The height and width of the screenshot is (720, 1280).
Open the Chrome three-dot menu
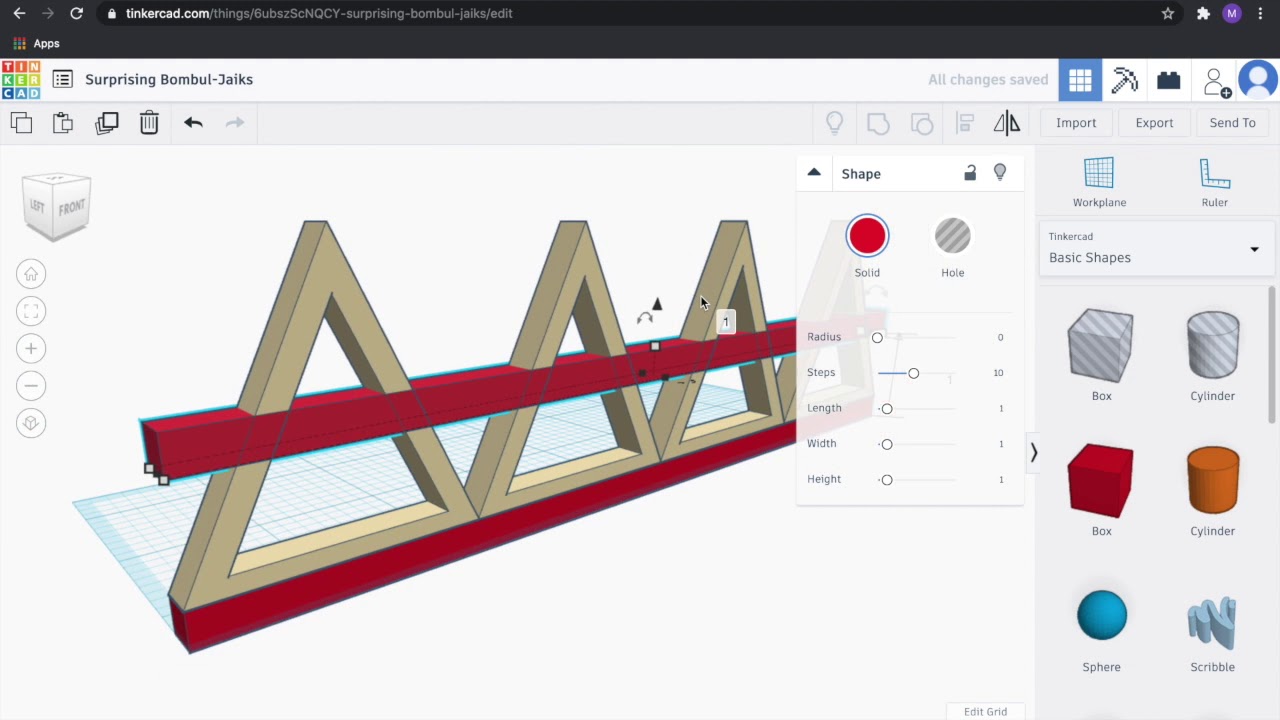(1260, 14)
